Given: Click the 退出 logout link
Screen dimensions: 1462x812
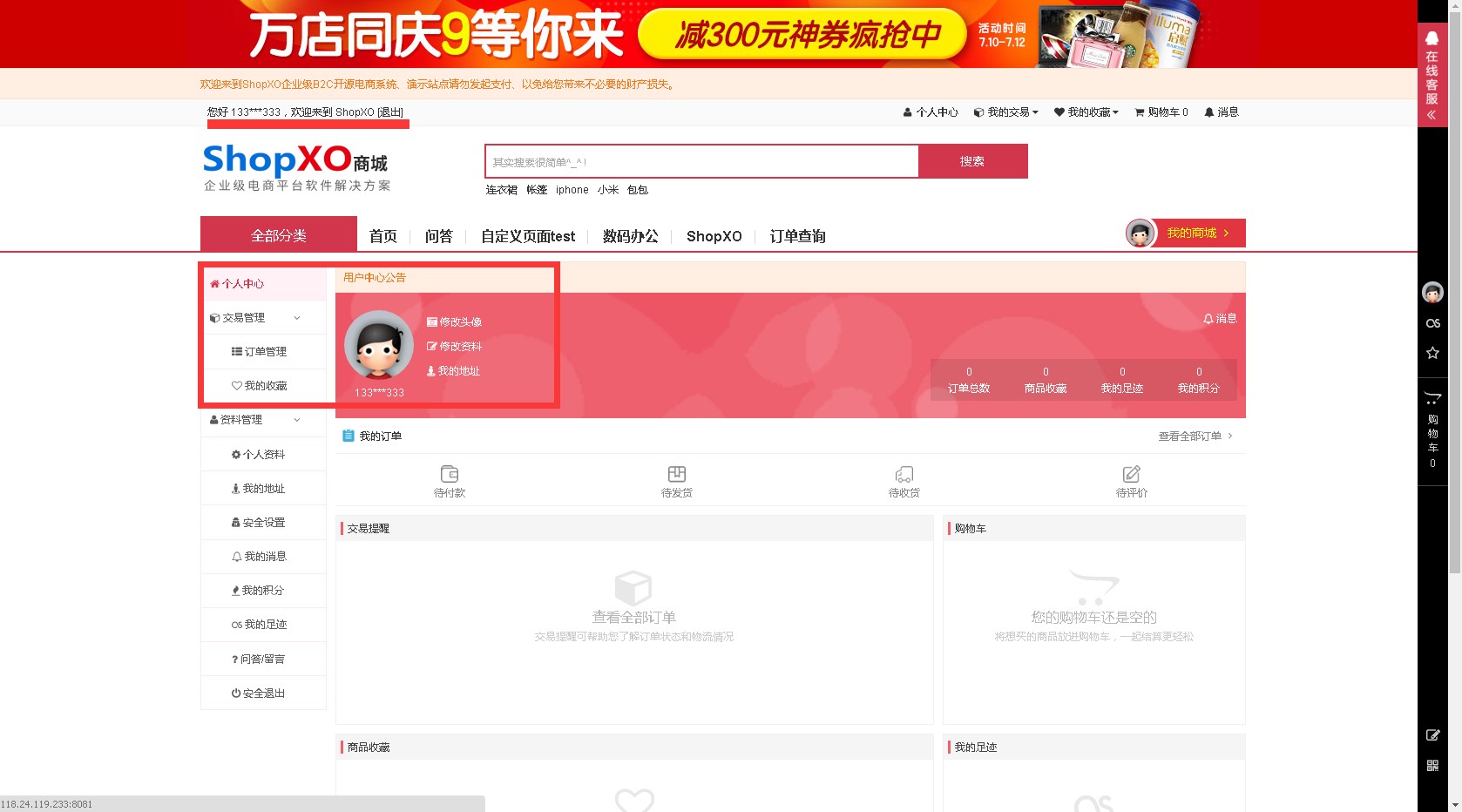Looking at the screenshot, I should (390, 112).
